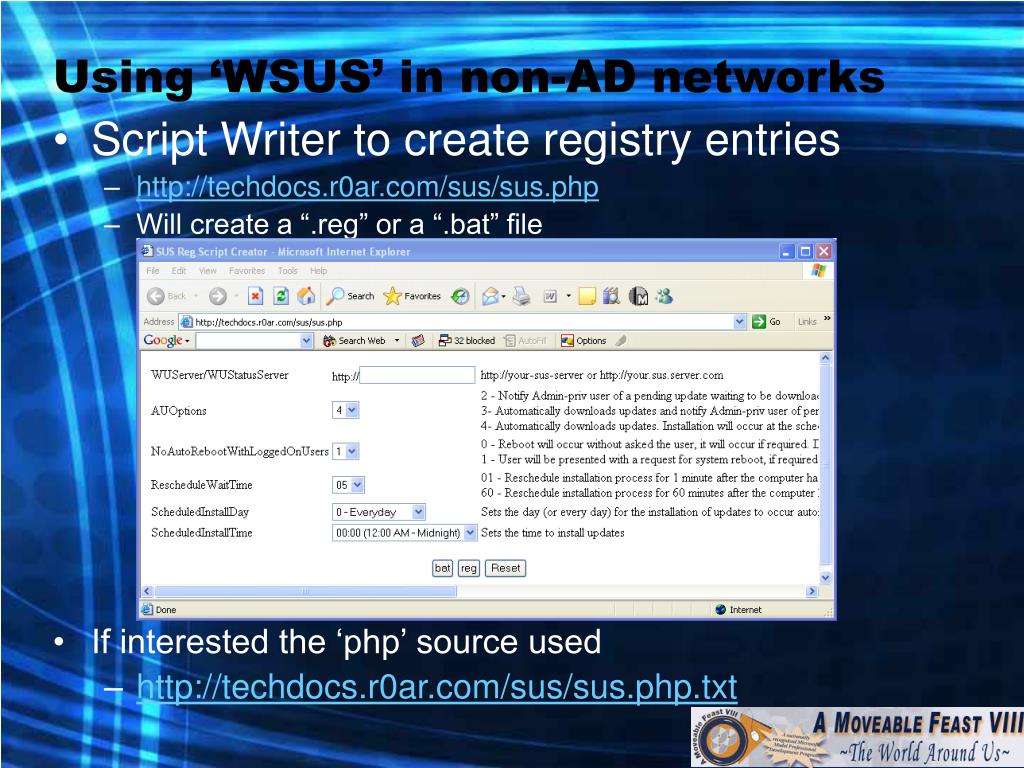Click the AutoFill toolbar button
The height and width of the screenshot is (768, 1024).
click(526, 341)
